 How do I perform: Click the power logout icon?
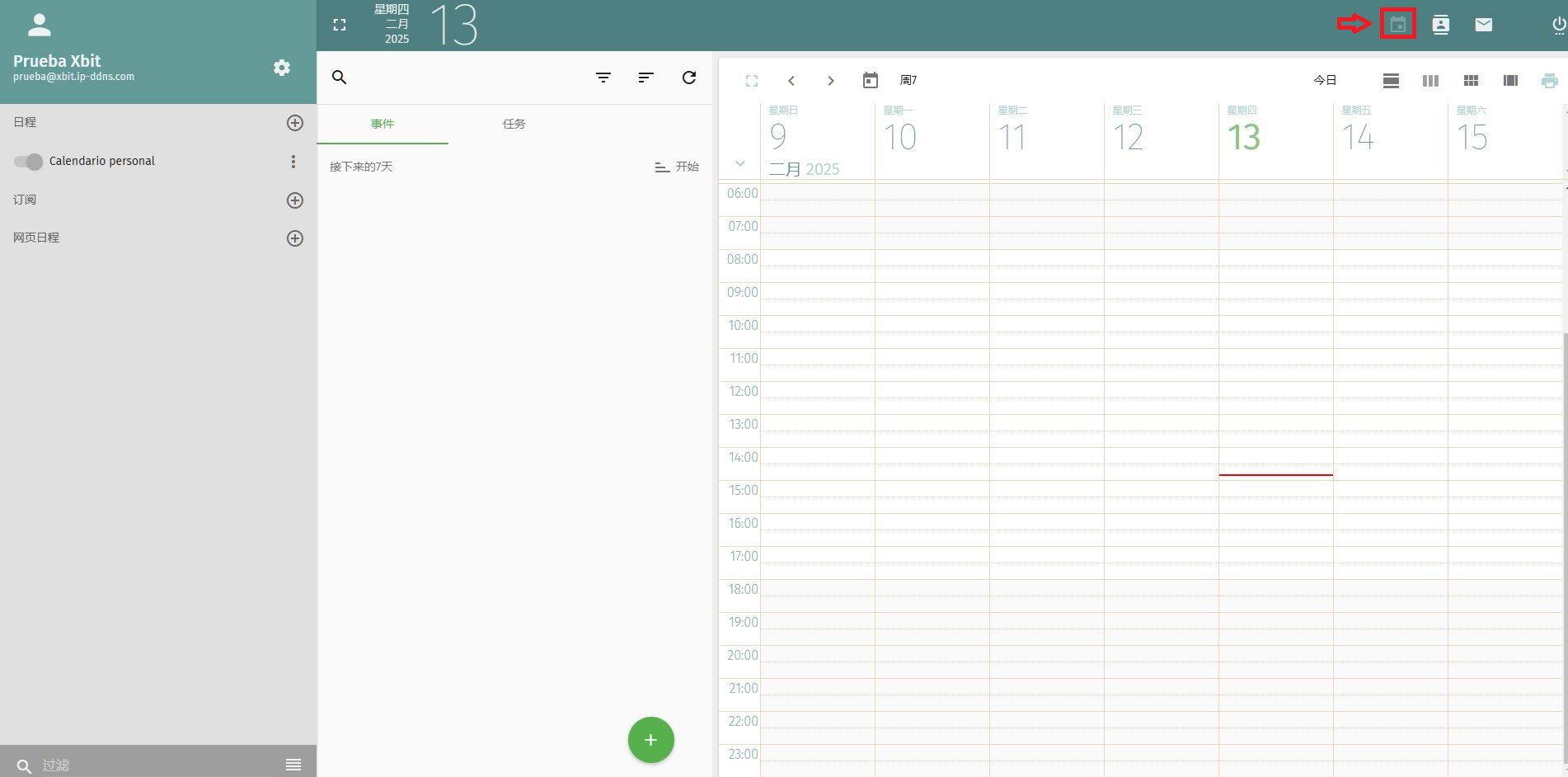tap(1558, 25)
